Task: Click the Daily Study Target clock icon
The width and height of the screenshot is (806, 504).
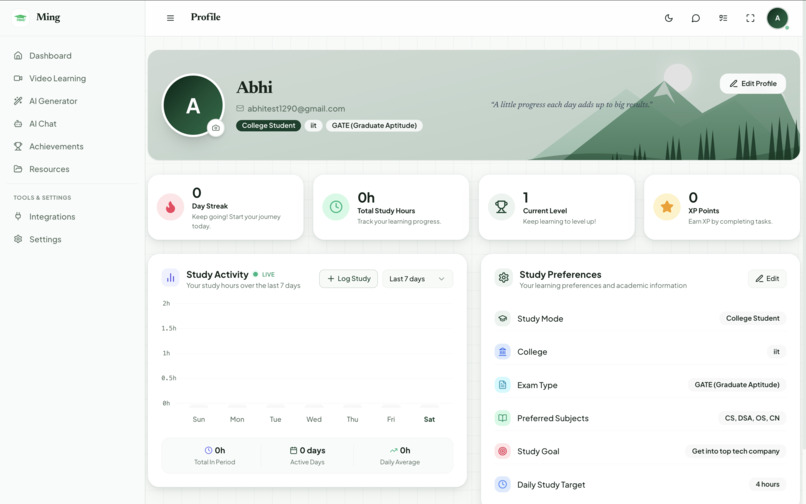Action: [502, 484]
